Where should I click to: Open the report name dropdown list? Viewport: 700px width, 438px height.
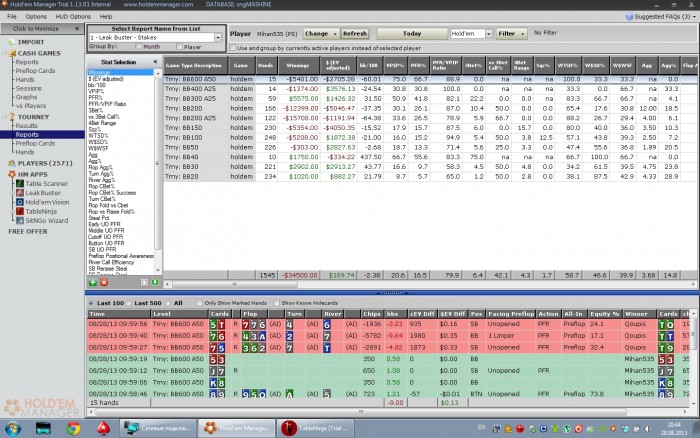point(218,38)
